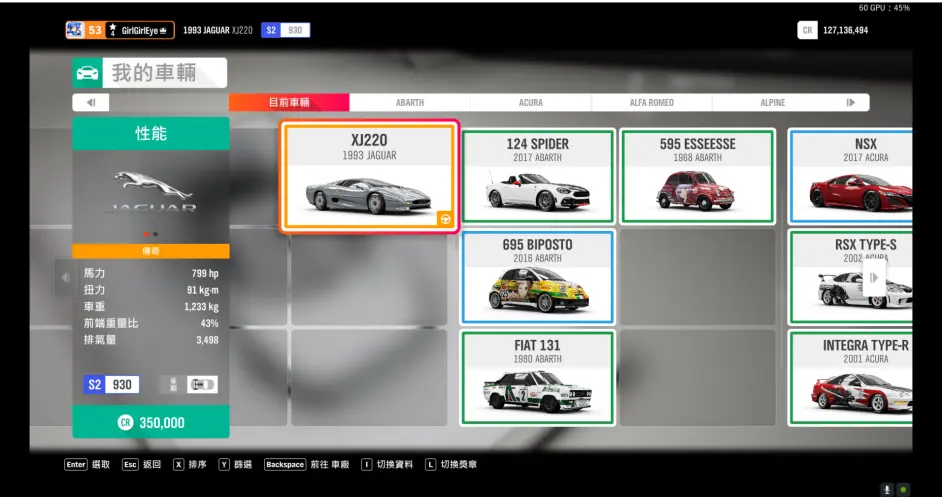Click the 排氣量 3,498 stat row
The width and height of the screenshot is (942, 497).
151,340
